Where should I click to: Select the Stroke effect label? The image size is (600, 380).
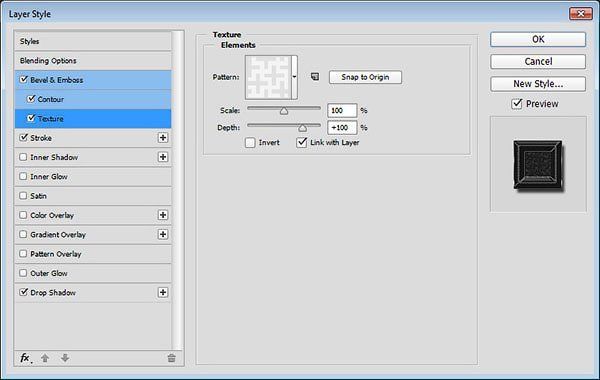click(41, 138)
